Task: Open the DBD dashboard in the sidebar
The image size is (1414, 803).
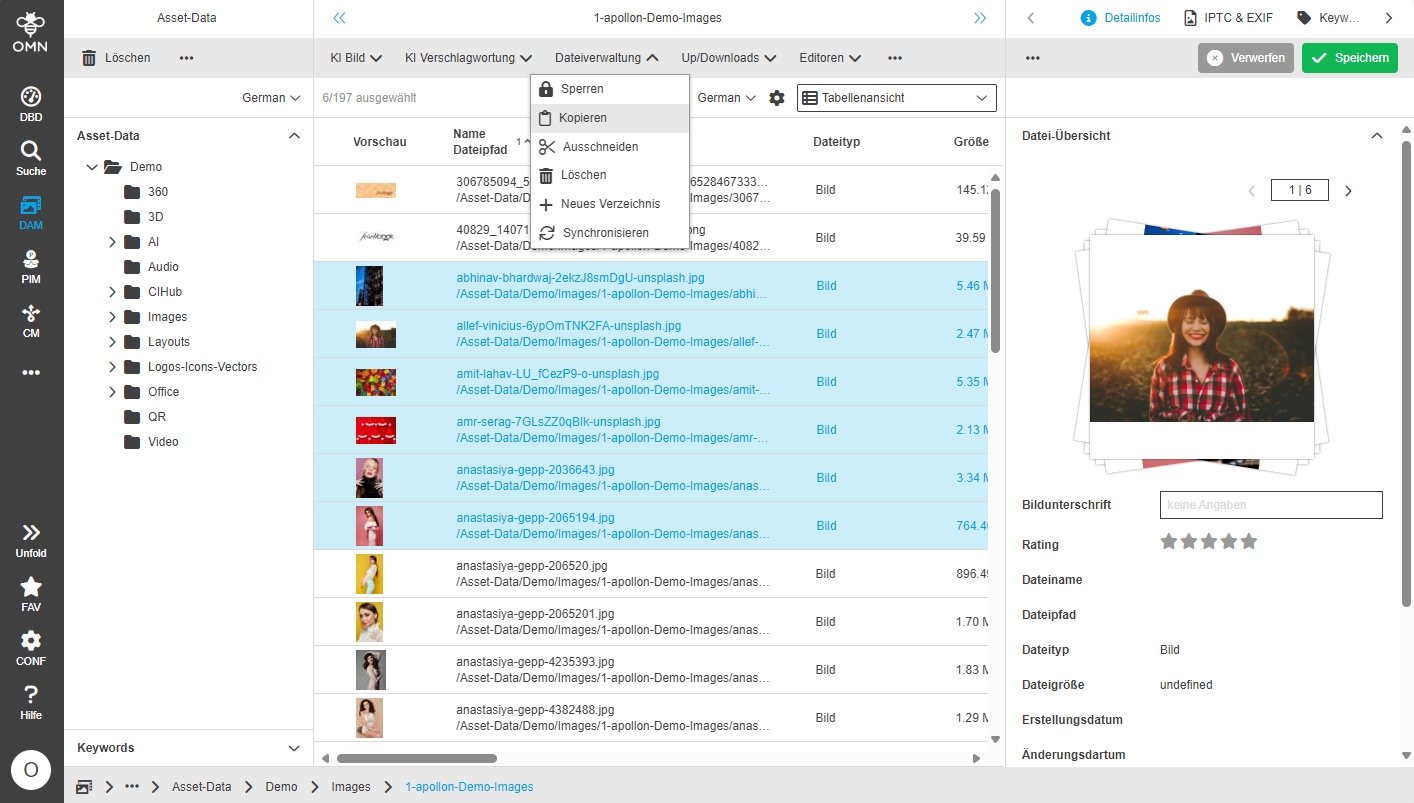Action: (31, 104)
